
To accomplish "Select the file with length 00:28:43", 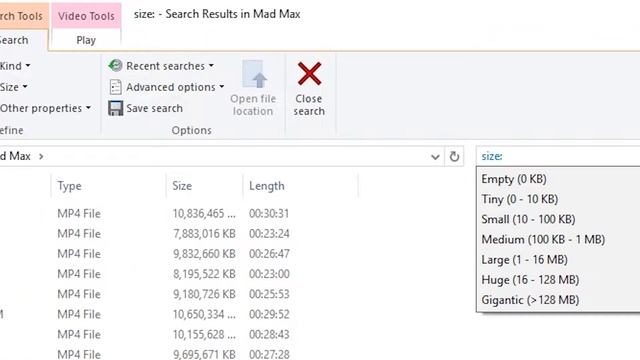I will (x=179, y=335).
